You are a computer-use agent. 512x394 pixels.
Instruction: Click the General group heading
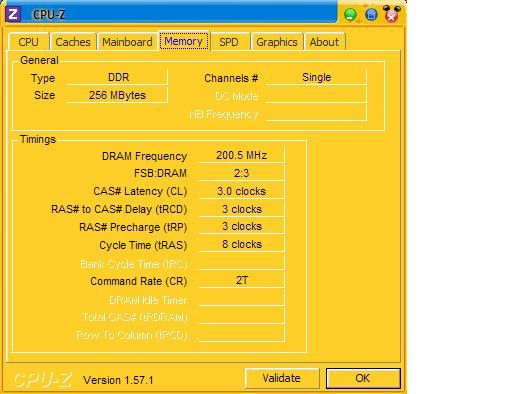click(x=39, y=60)
